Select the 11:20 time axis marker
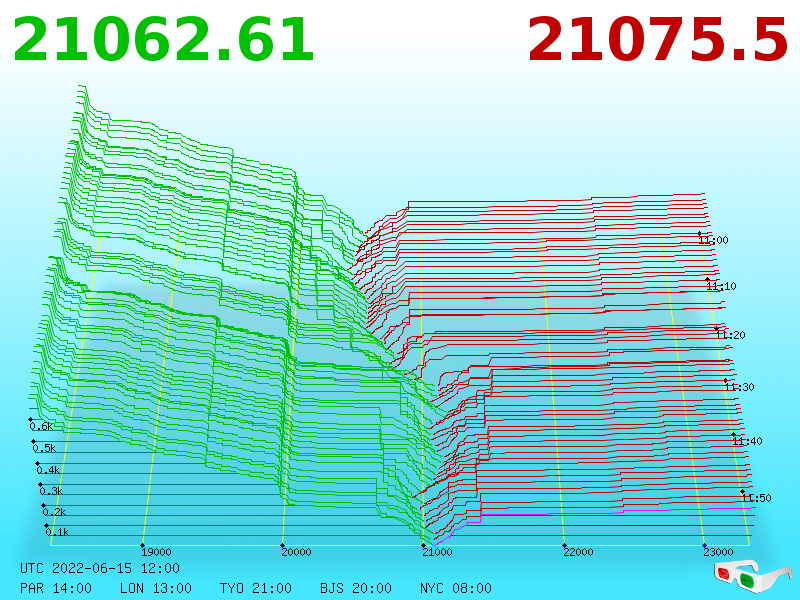This screenshot has width=800, height=600. pos(730,335)
